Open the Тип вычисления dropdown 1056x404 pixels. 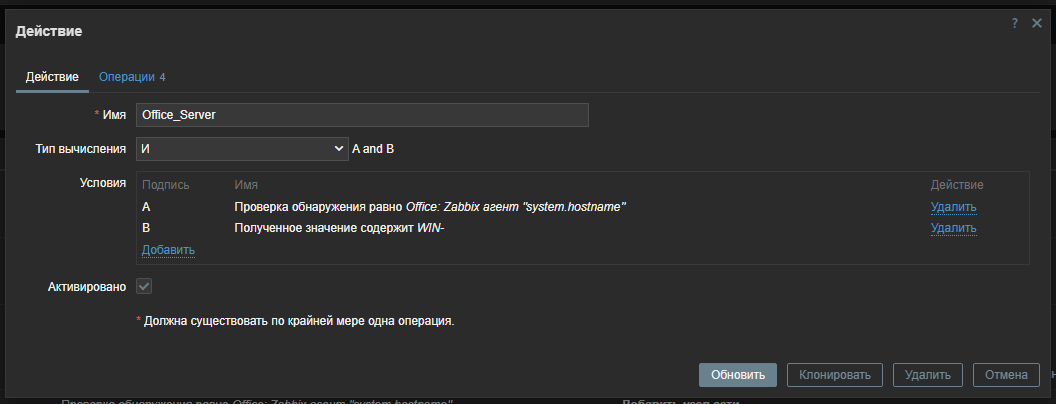(x=241, y=149)
